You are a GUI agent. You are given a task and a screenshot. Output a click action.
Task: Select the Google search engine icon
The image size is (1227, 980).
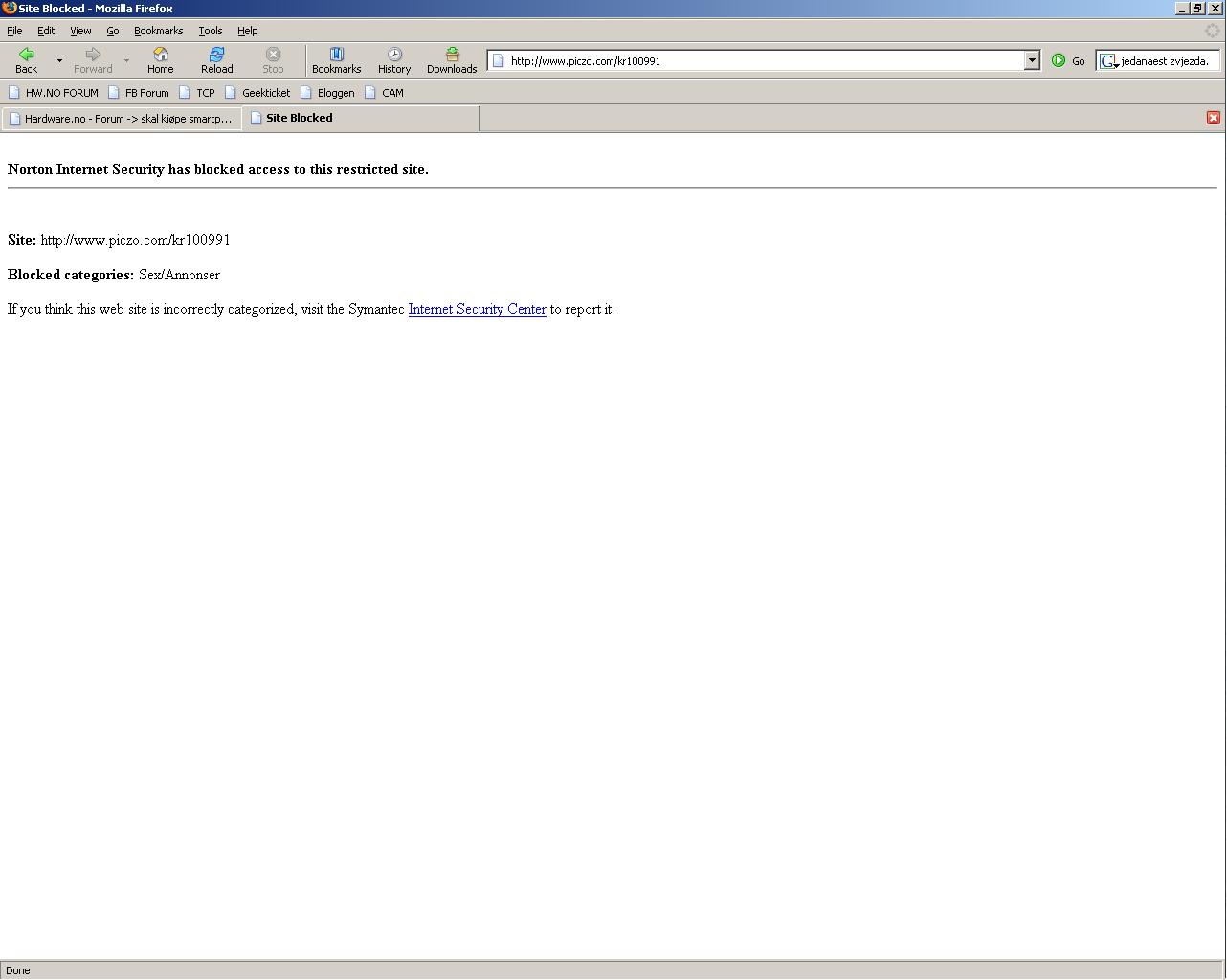tap(1108, 61)
